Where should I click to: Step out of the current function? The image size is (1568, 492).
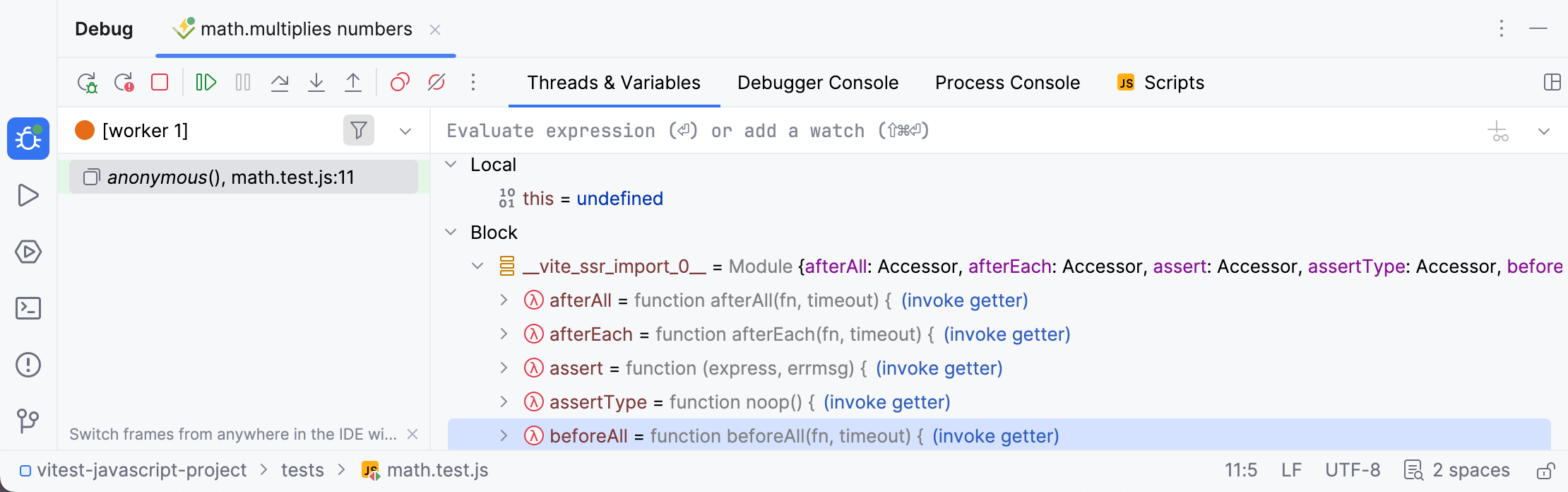click(353, 82)
